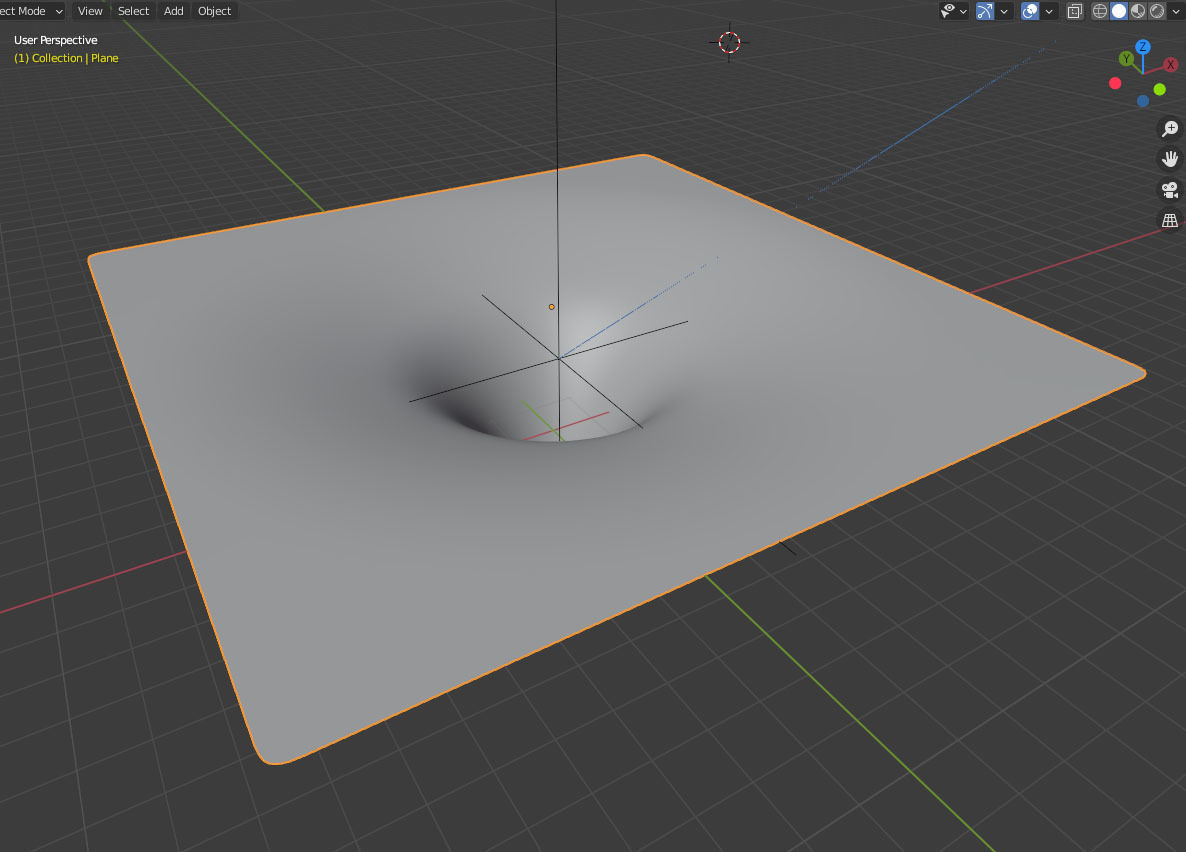Toggle perspective/orthographic grid icon

(x=1170, y=220)
